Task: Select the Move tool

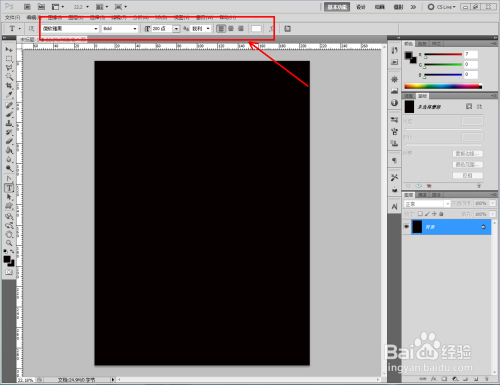Action: 9,50
